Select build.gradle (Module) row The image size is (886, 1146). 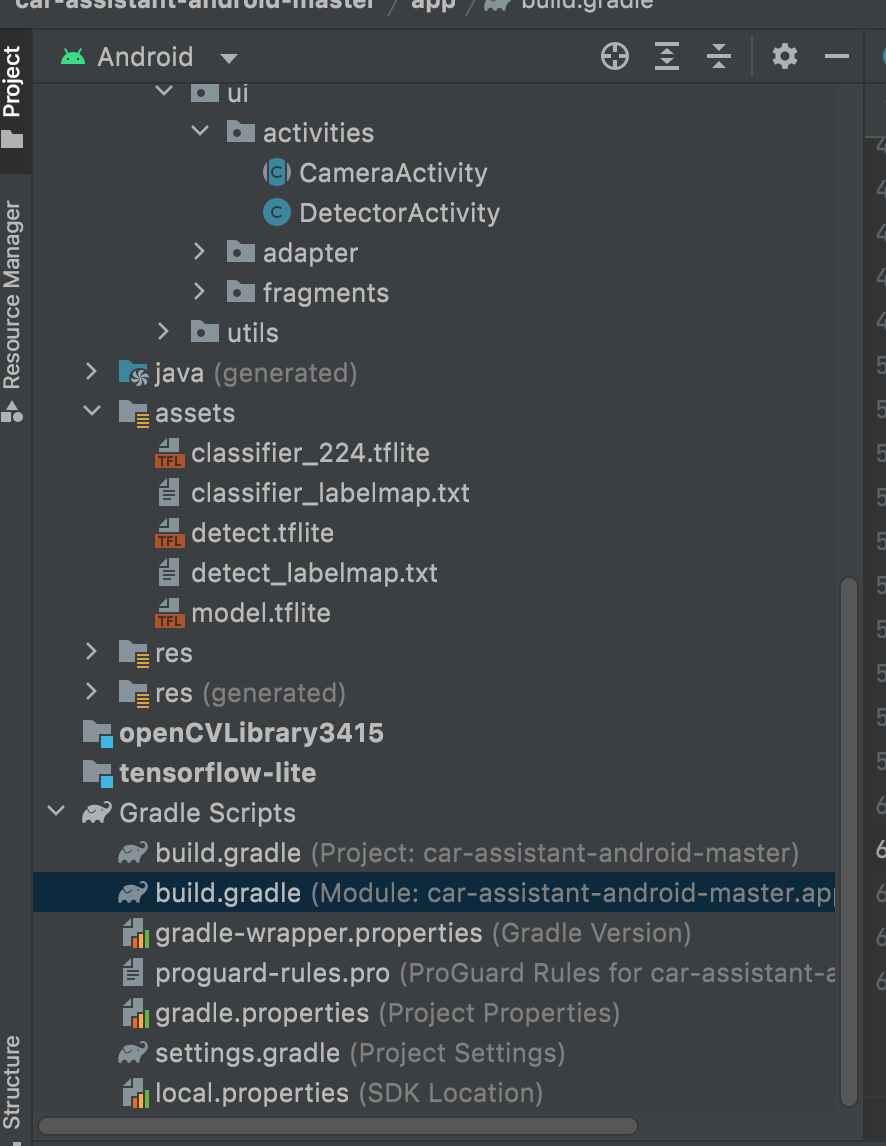click(x=433, y=893)
